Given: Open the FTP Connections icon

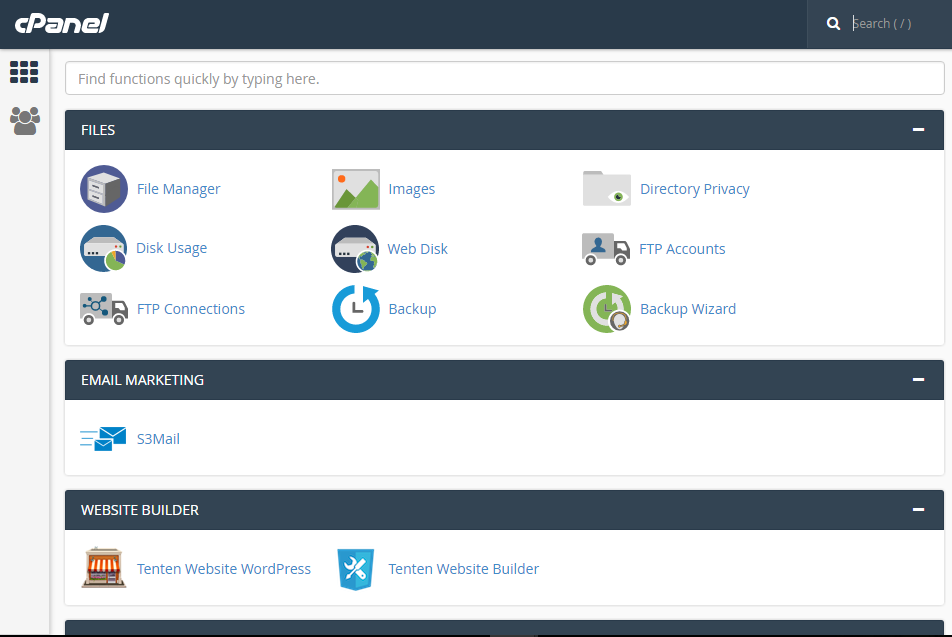Looking at the screenshot, I should (x=104, y=309).
